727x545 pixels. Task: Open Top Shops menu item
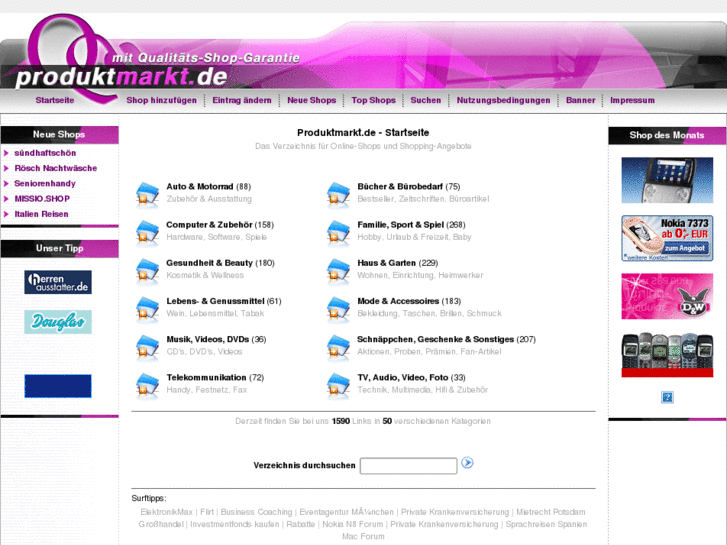point(373,100)
